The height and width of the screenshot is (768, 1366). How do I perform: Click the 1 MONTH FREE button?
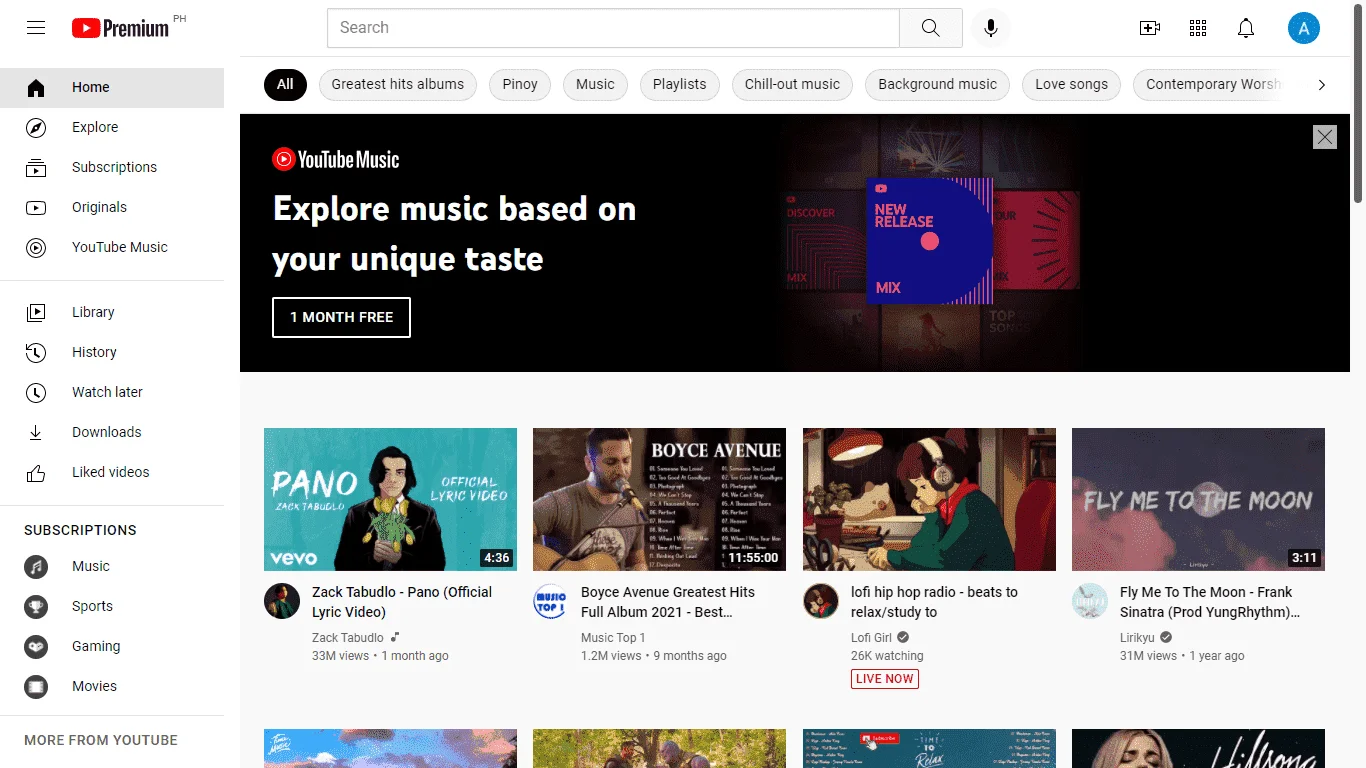coord(341,317)
